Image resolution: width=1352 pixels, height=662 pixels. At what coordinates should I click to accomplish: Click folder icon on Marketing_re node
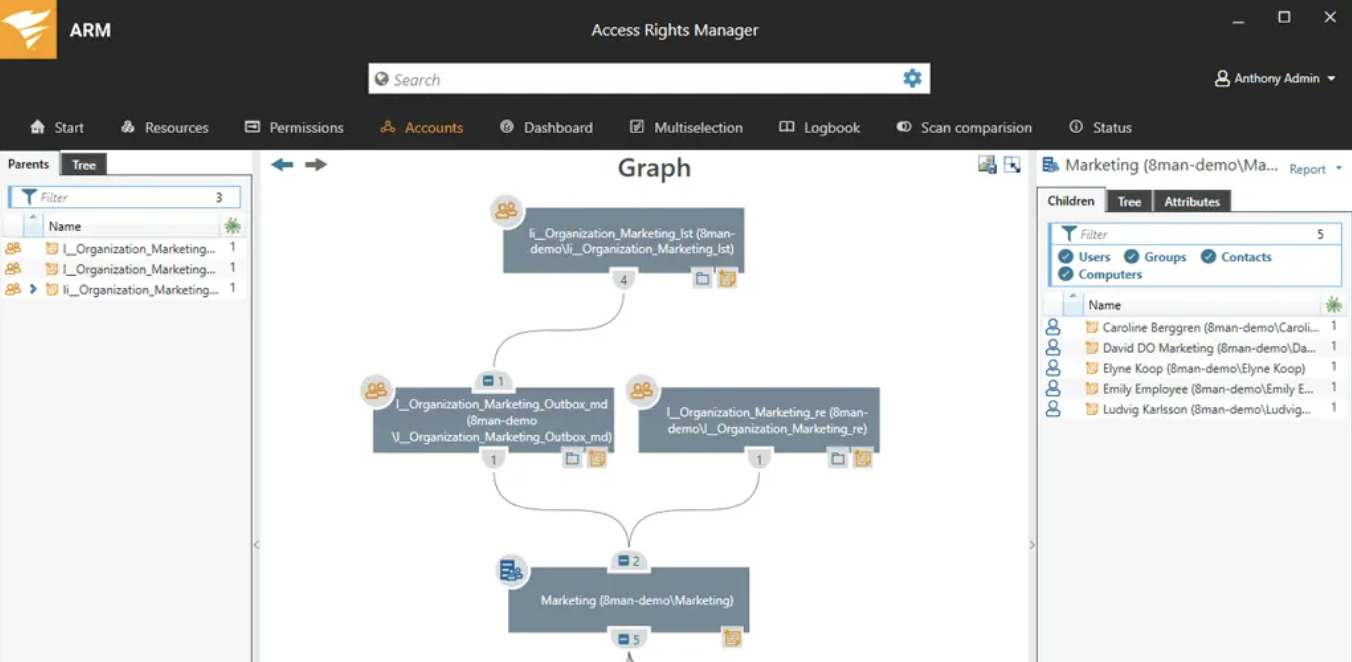pos(838,459)
